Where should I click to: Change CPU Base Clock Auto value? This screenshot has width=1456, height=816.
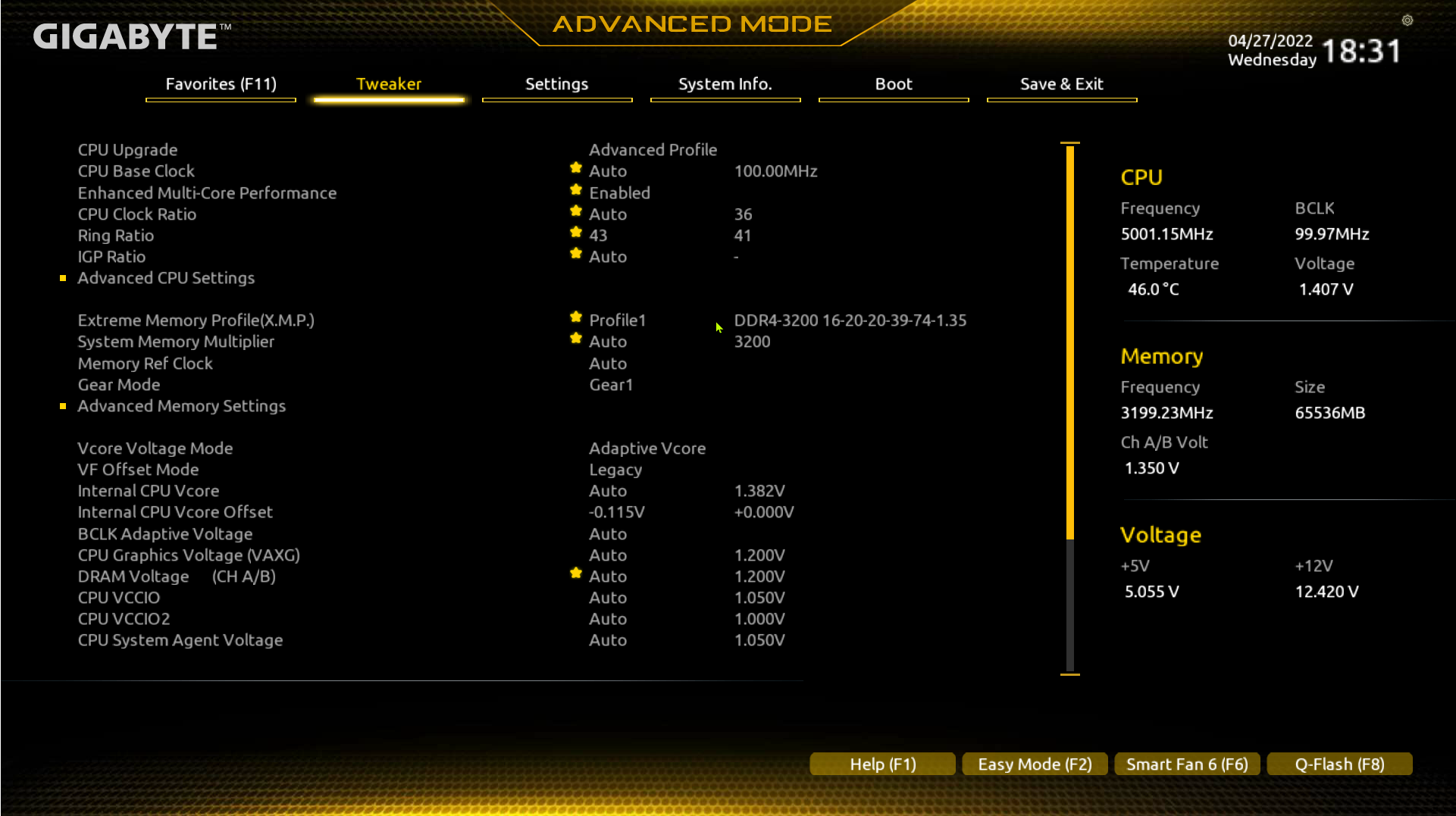pyautogui.click(x=608, y=171)
